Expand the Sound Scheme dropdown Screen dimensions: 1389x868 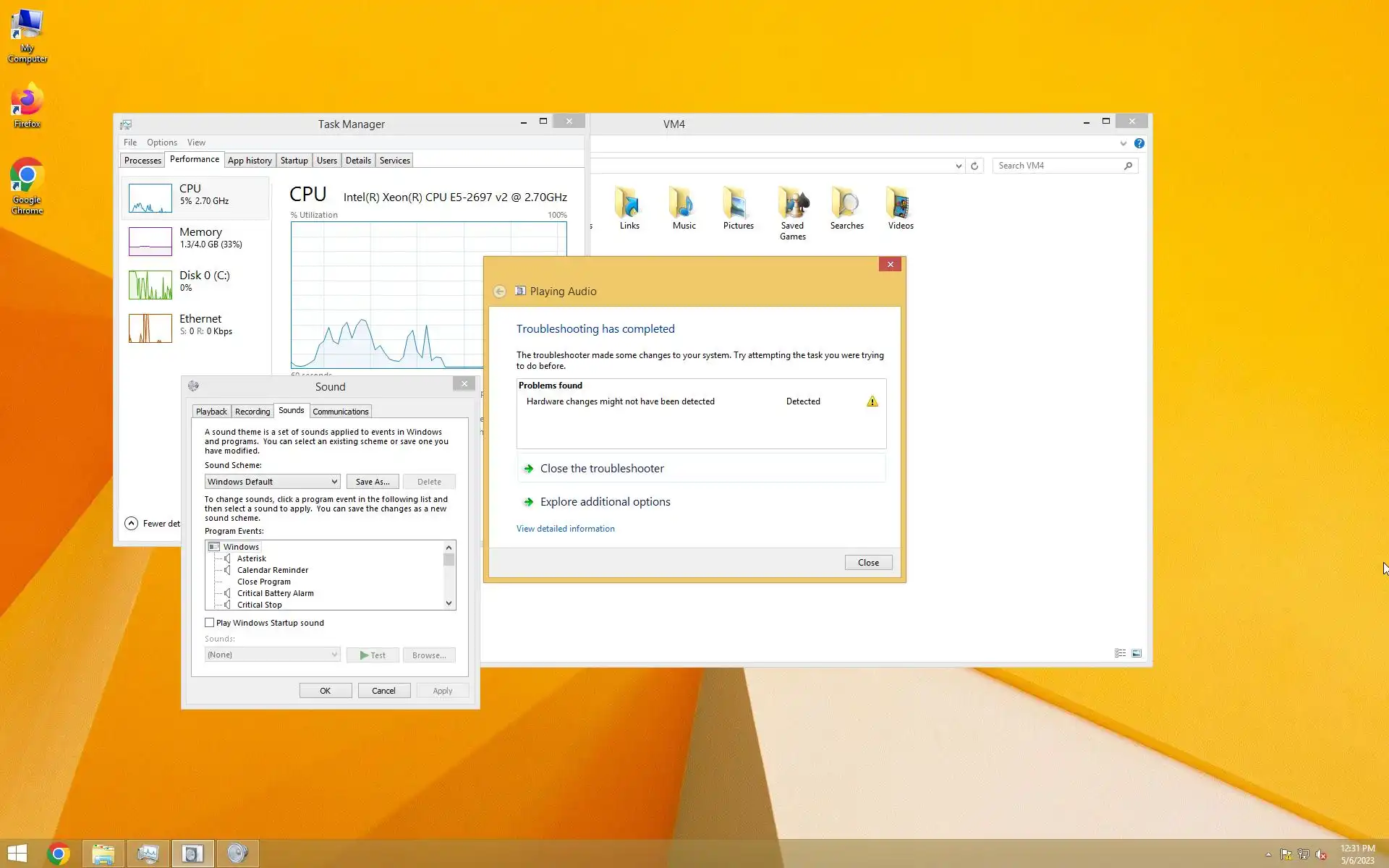(x=334, y=482)
